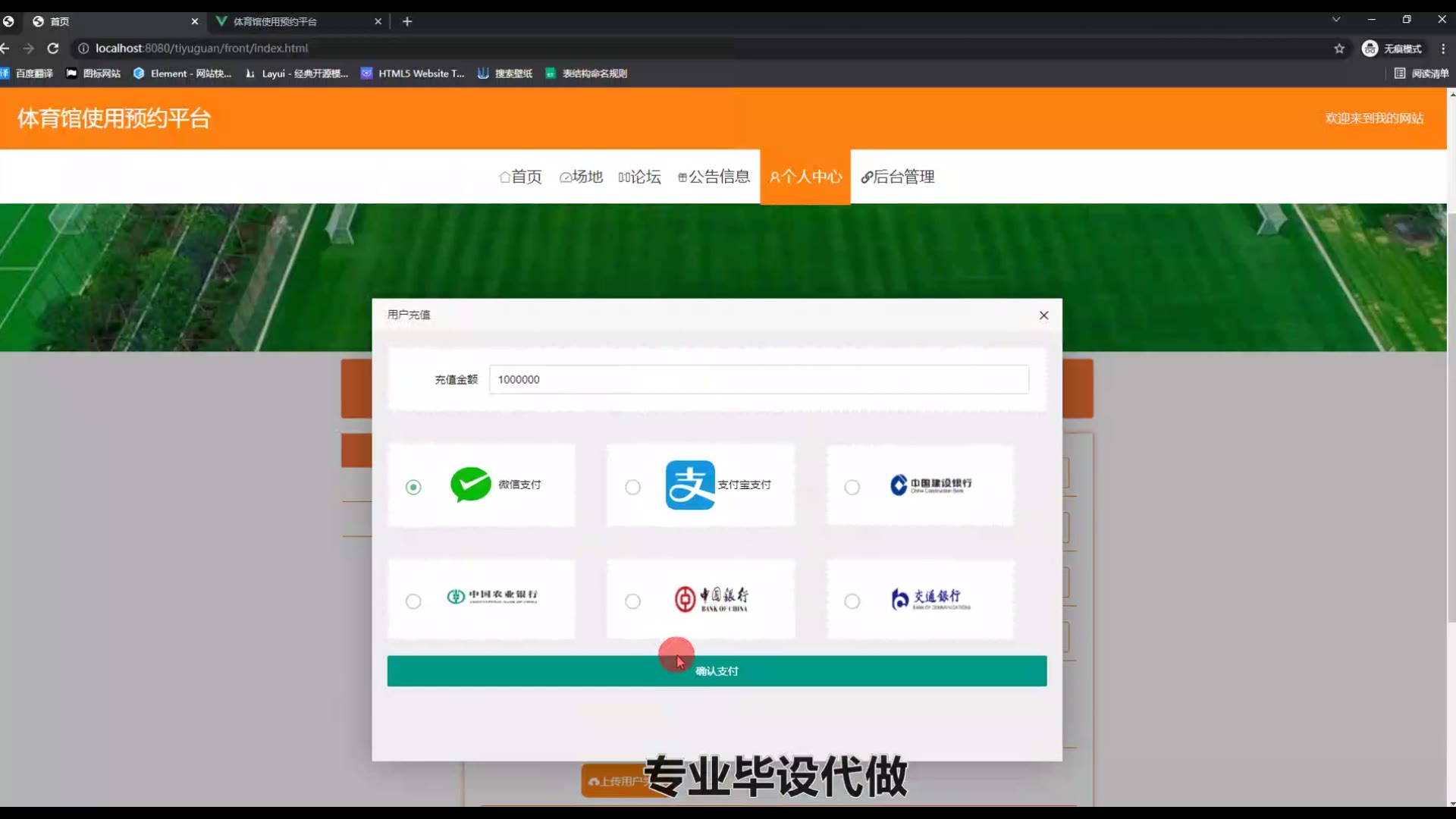
Task: Open the 公告信息 announcements menu item
Action: [x=714, y=177]
